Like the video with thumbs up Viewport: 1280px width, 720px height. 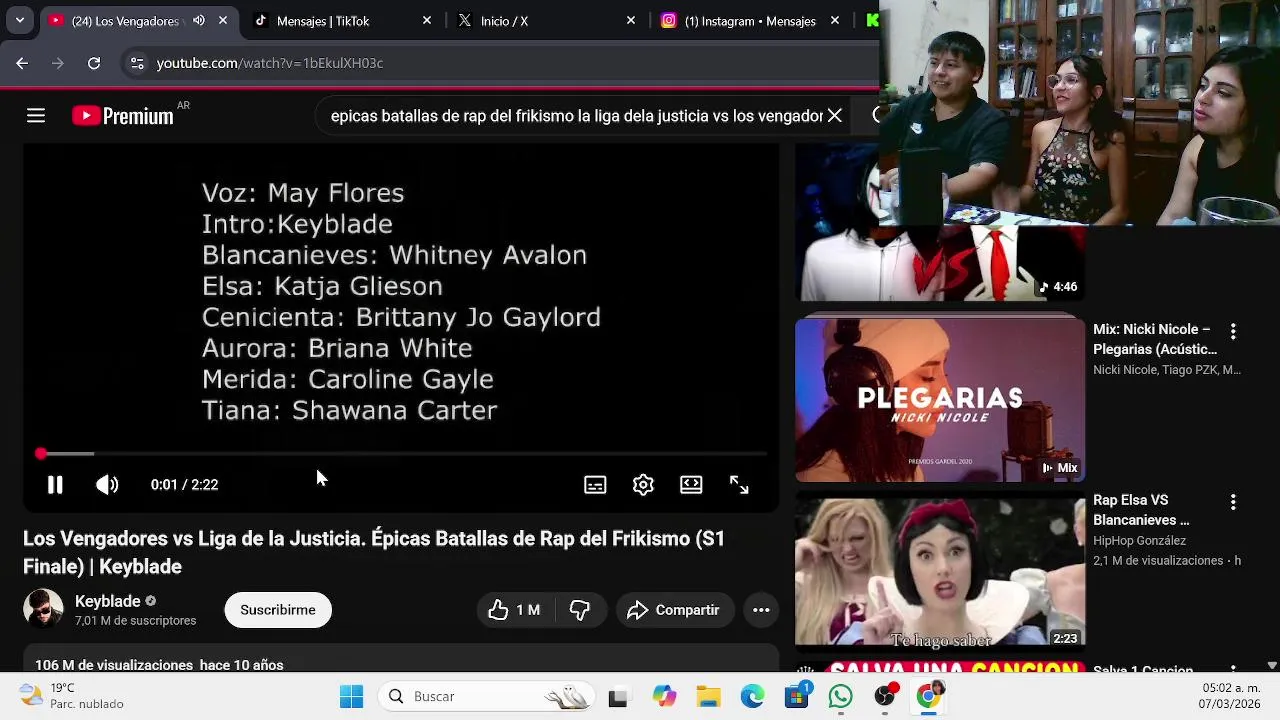(514, 610)
